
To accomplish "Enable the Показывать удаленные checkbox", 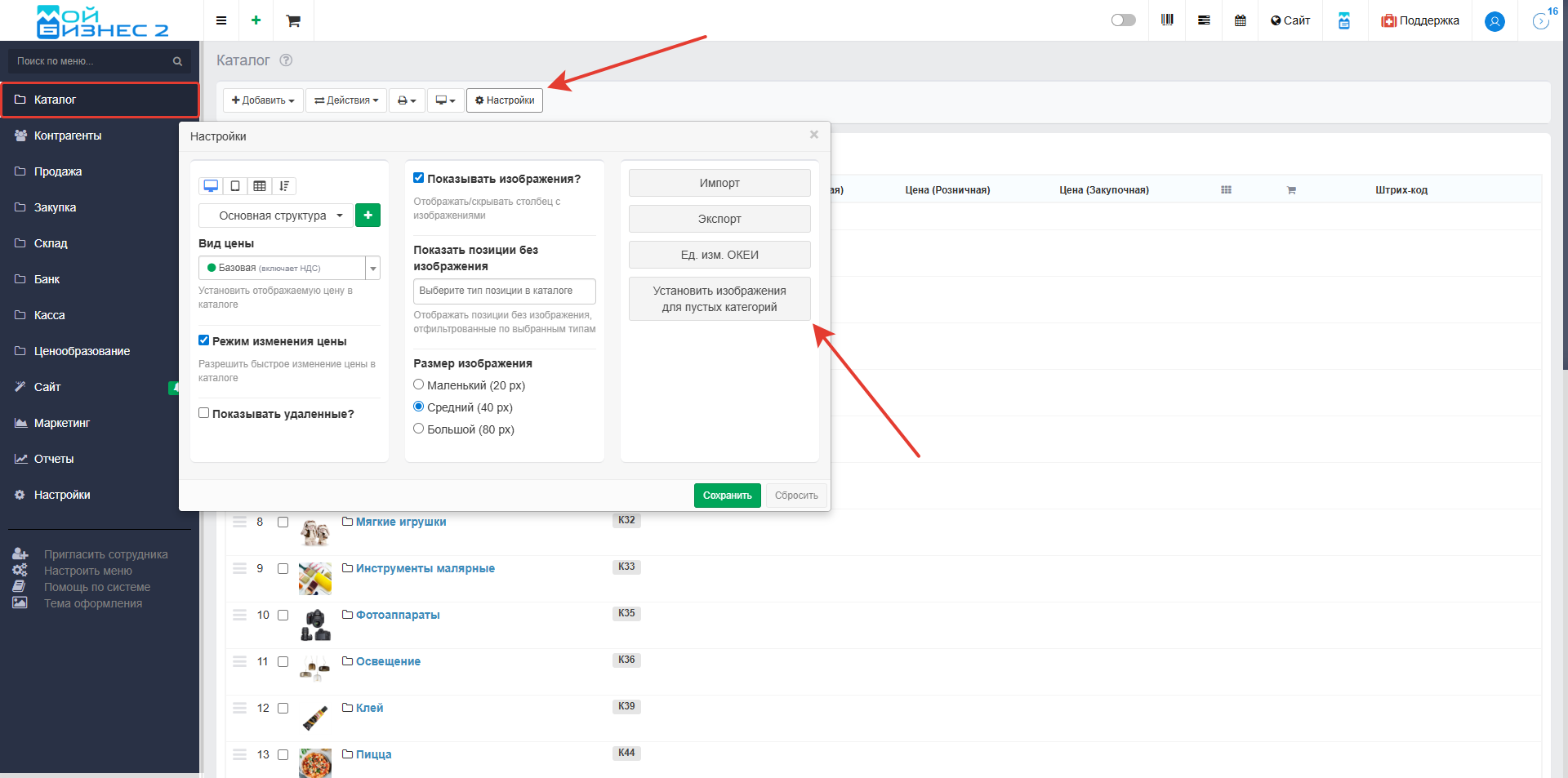I will [204, 413].
